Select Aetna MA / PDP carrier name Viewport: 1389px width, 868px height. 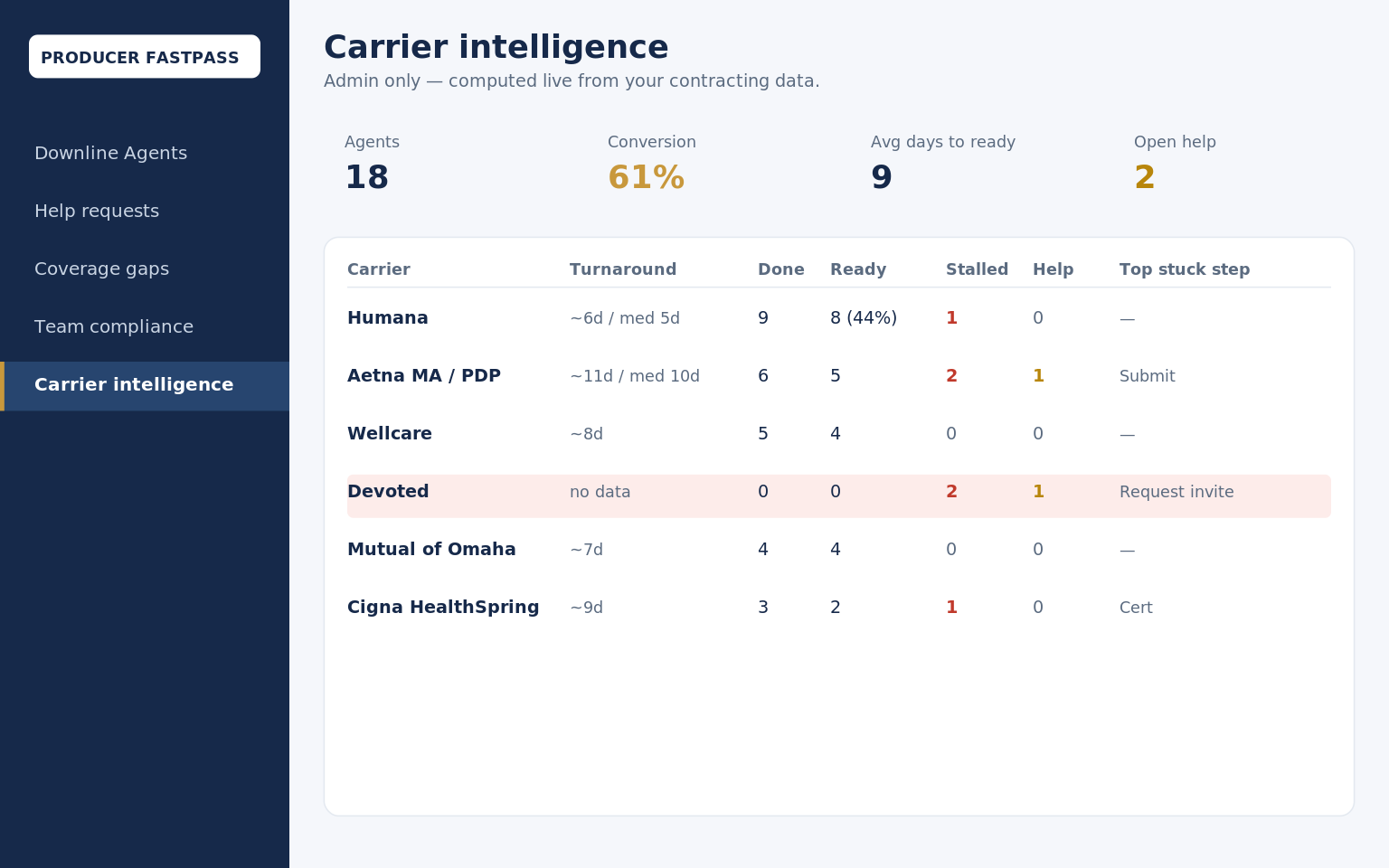tap(424, 376)
